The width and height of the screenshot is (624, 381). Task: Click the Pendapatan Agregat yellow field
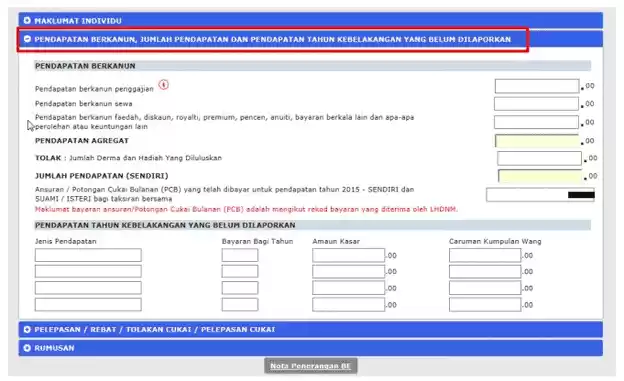point(537,141)
